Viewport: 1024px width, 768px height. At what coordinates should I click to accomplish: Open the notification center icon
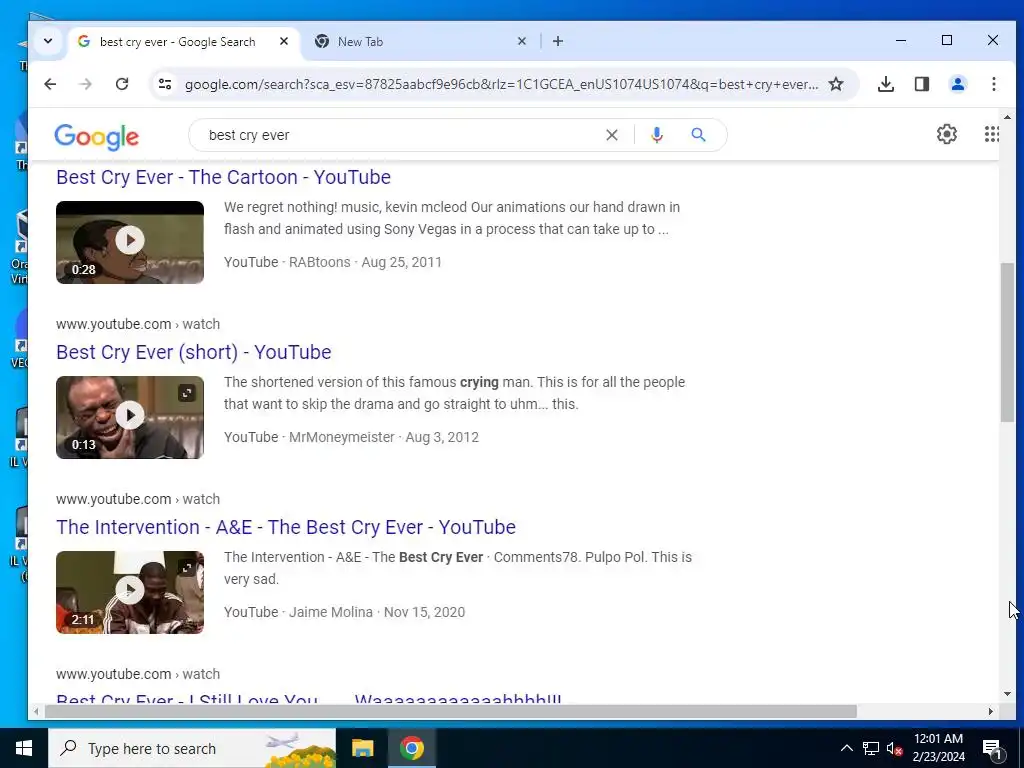click(992, 748)
